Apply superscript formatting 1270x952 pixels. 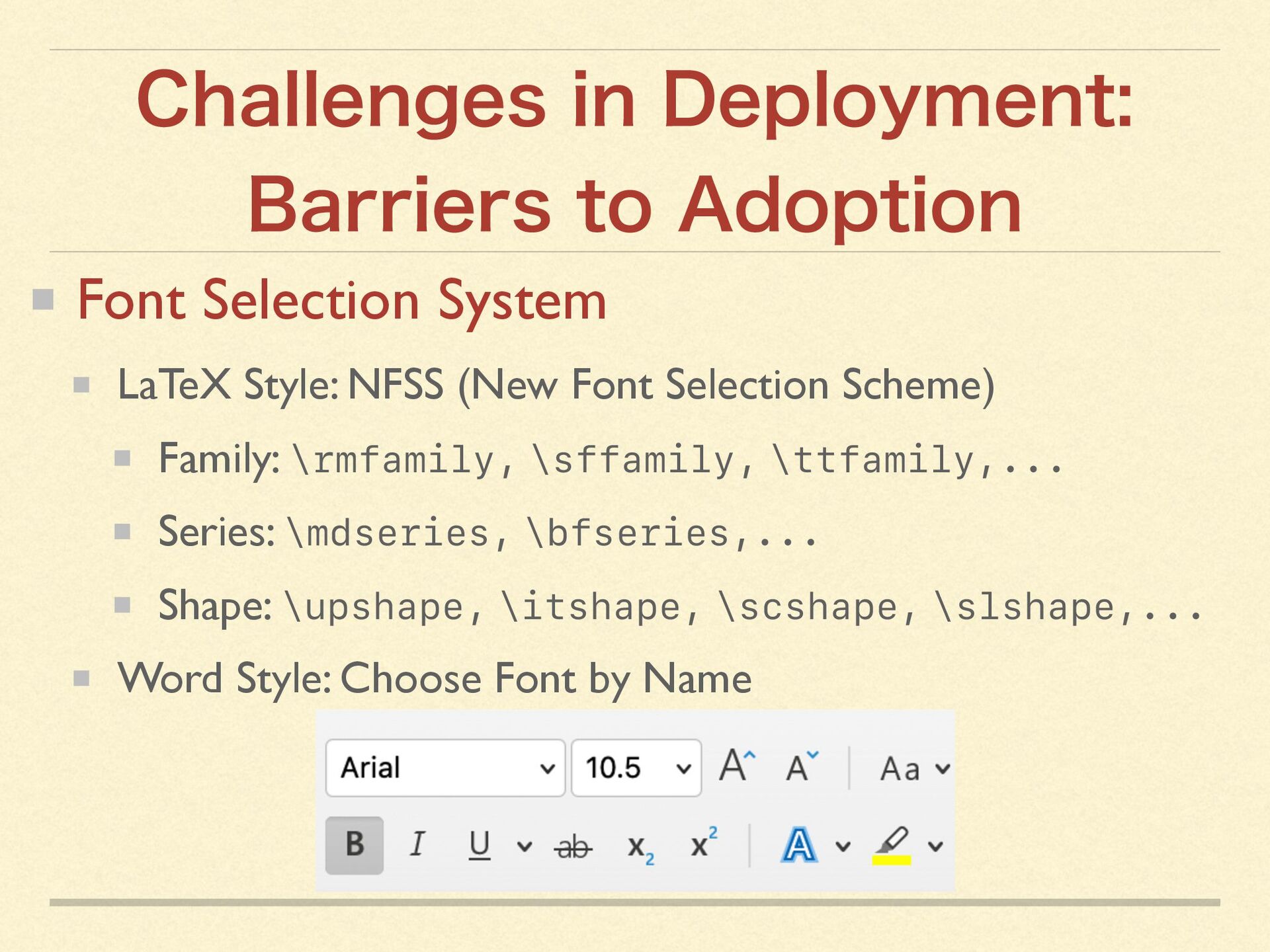click(702, 844)
